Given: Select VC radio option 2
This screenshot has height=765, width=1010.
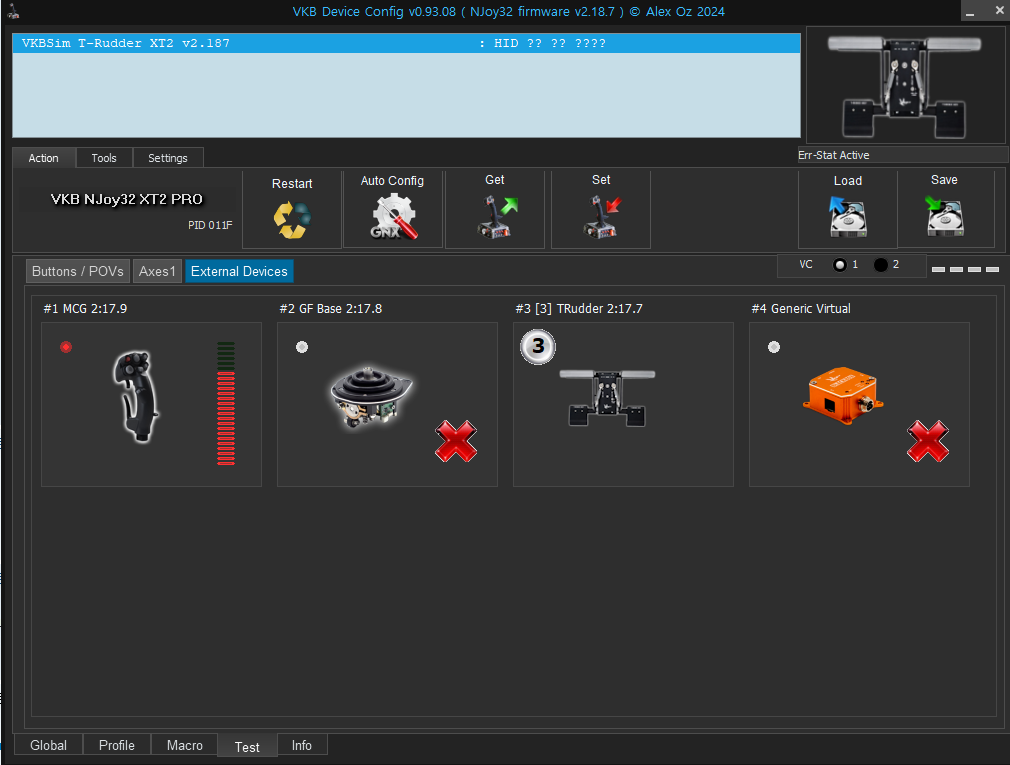Looking at the screenshot, I should pos(881,265).
